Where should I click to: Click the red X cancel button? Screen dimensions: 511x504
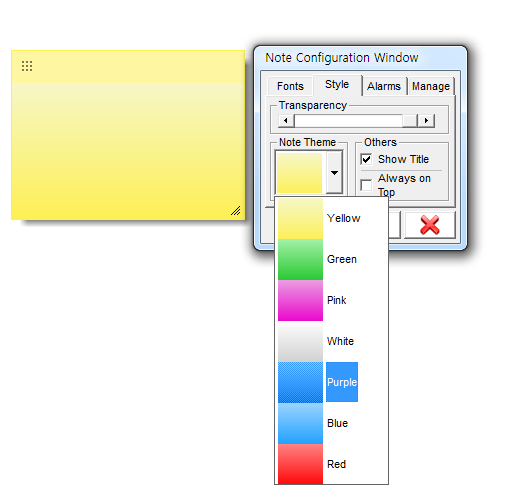(x=430, y=225)
